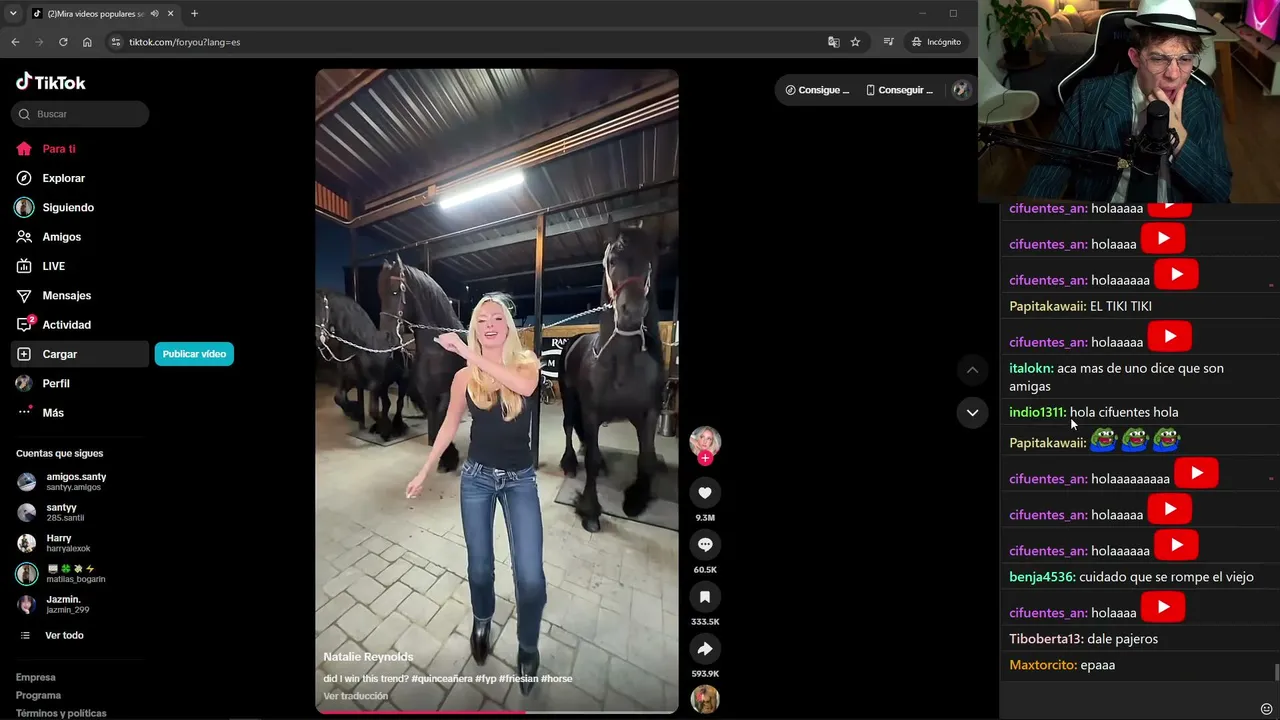This screenshot has width=1280, height=720.
Task: Share the video with arrow icon
Action: pyautogui.click(x=705, y=649)
